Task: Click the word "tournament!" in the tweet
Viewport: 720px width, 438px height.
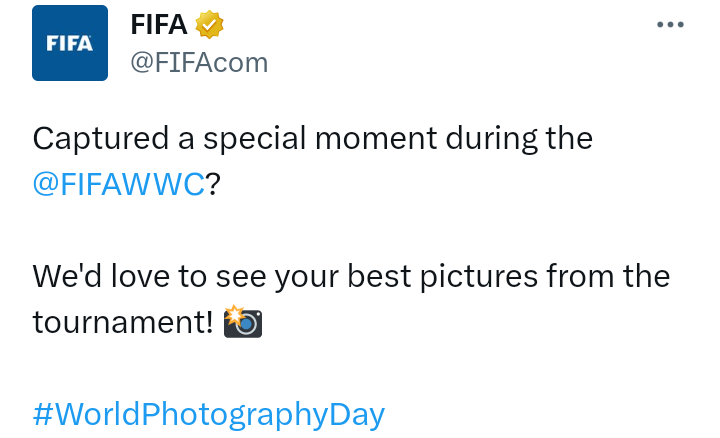Action: pyautogui.click(x=124, y=322)
